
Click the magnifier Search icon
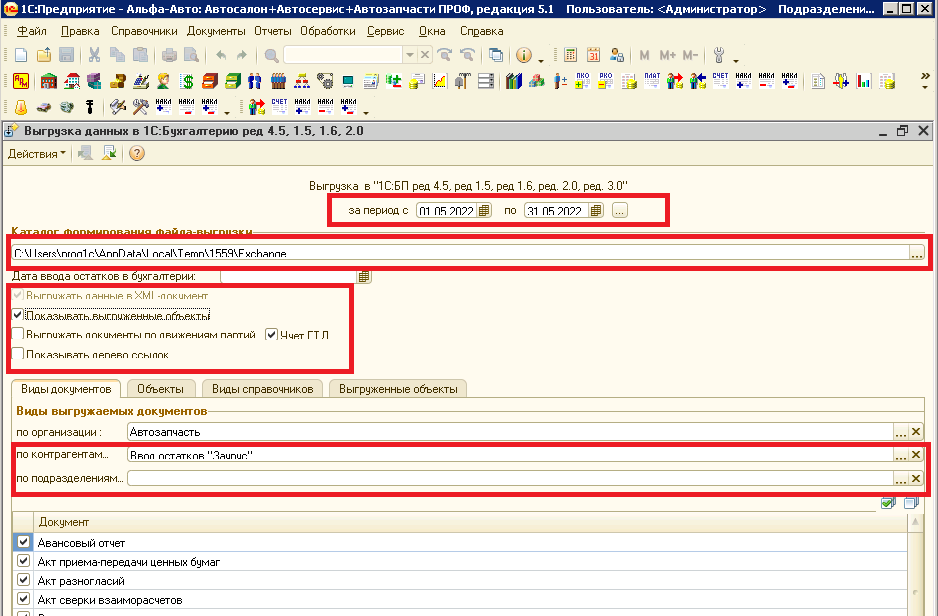coord(272,56)
